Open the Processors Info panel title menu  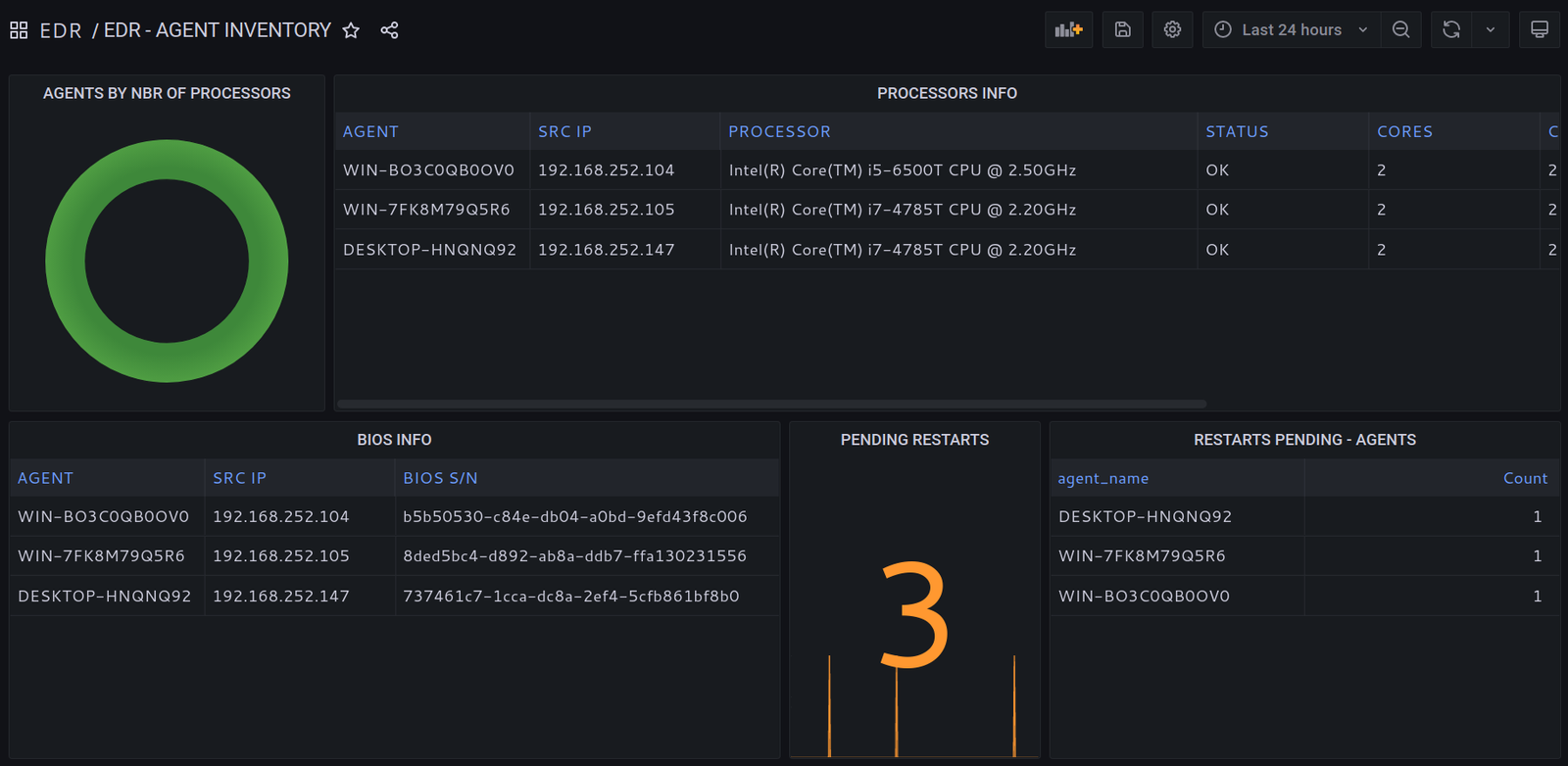(x=947, y=93)
